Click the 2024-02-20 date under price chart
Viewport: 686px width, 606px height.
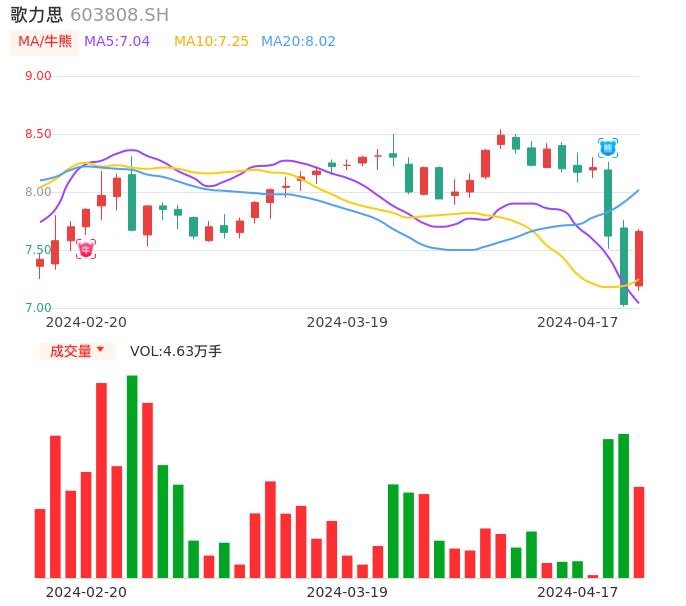click(x=86, y=322)
